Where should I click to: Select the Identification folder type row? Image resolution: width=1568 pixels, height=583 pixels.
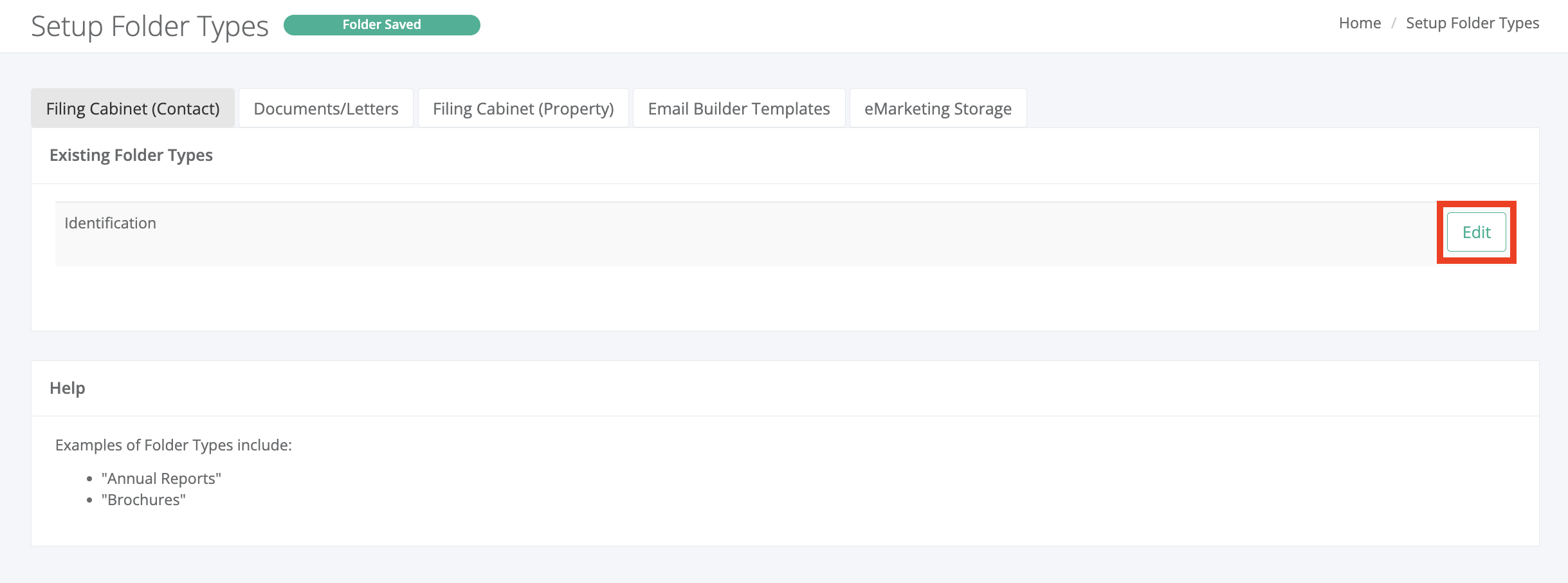(110, 223)
